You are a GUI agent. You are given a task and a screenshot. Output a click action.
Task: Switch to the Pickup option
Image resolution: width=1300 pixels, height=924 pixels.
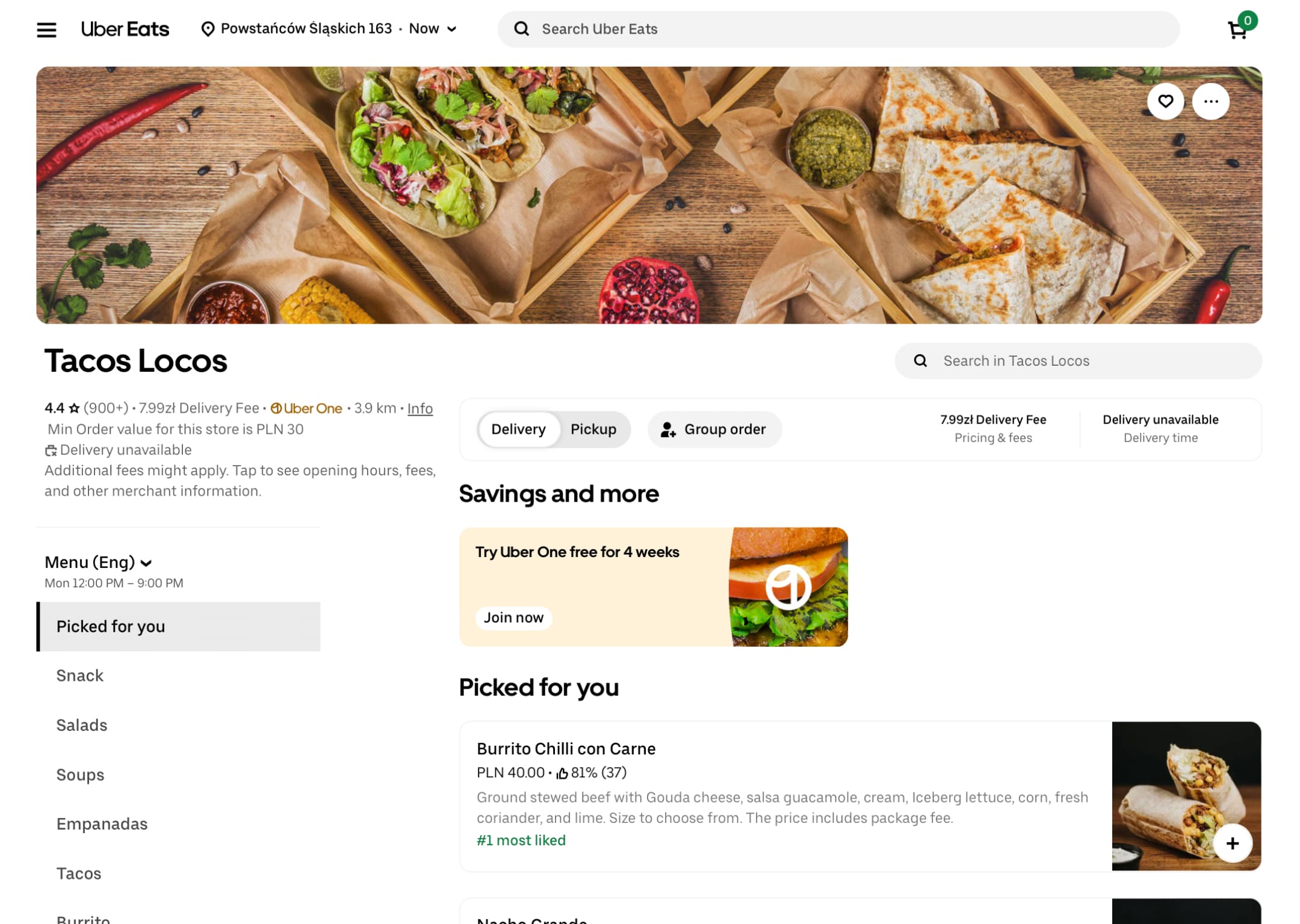(593, 429)
